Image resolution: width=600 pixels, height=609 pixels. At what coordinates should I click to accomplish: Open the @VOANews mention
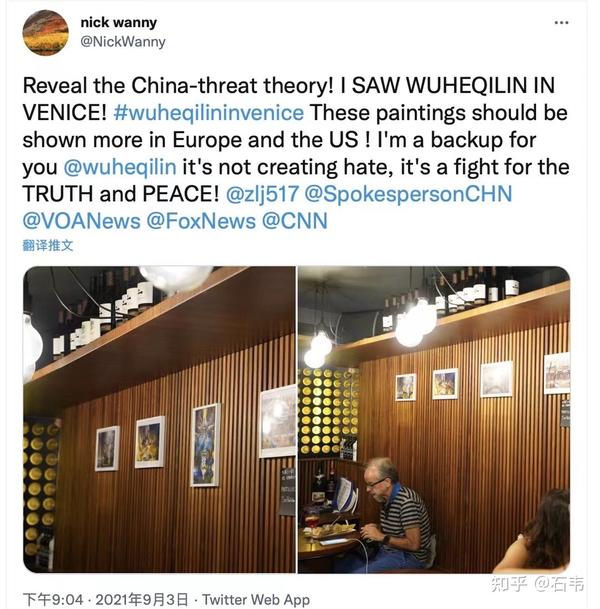coord(82,221)
